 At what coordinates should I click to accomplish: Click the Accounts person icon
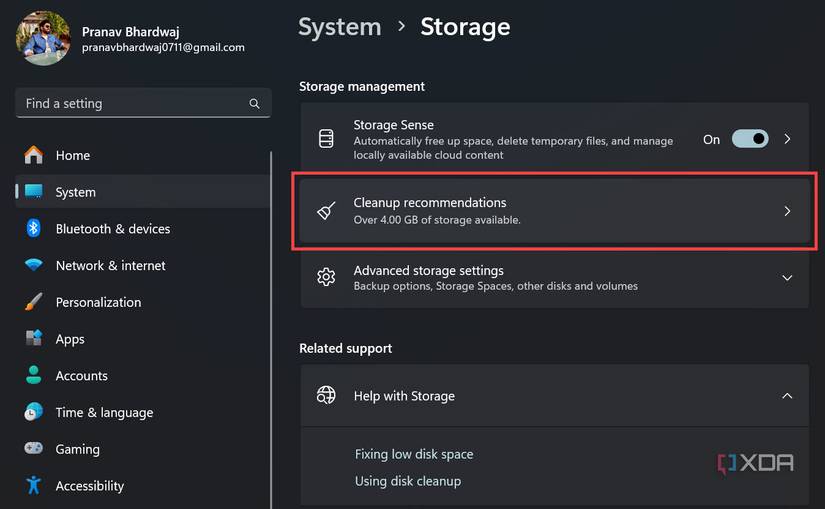34,376
